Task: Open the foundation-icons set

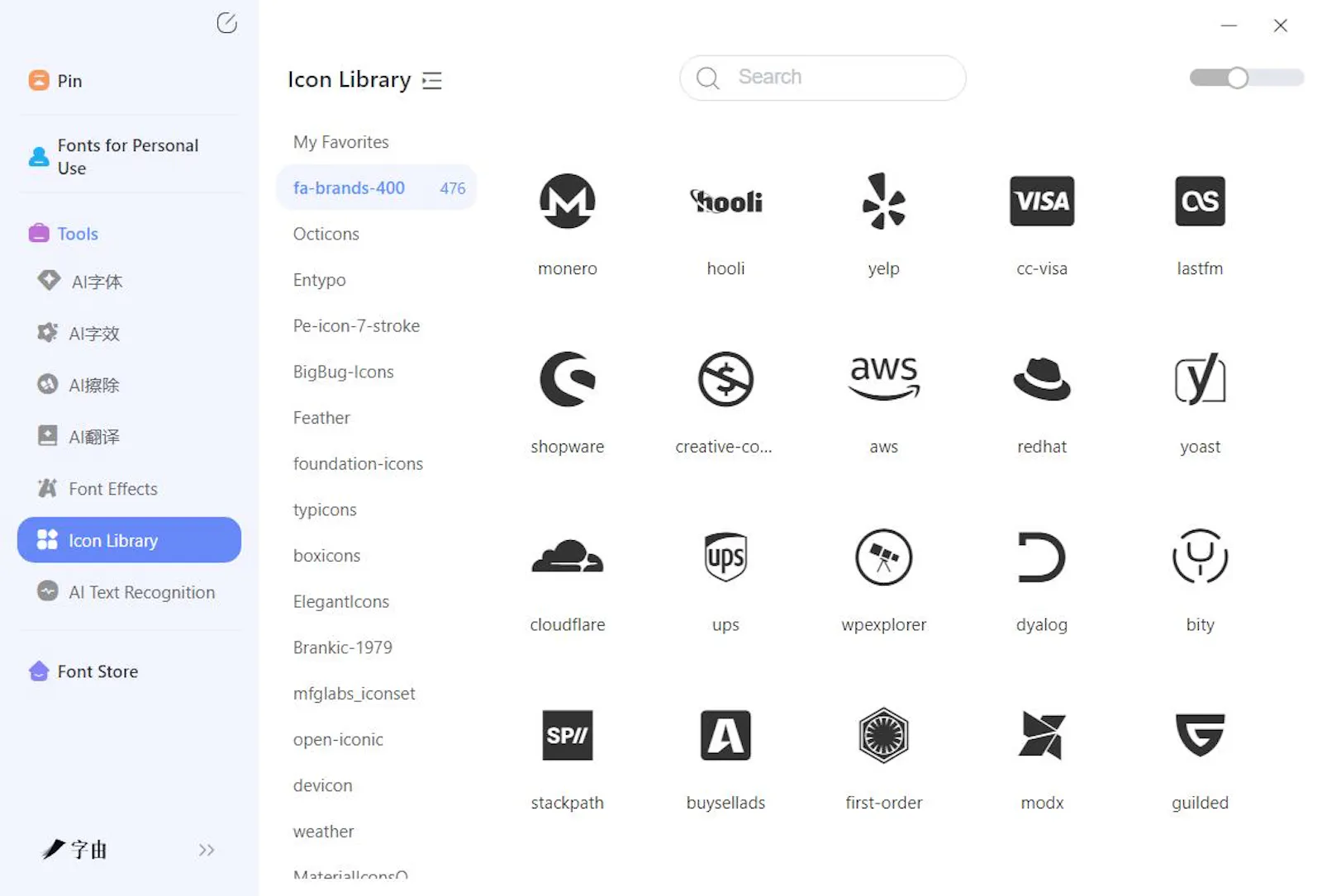Action: point(358,464)
